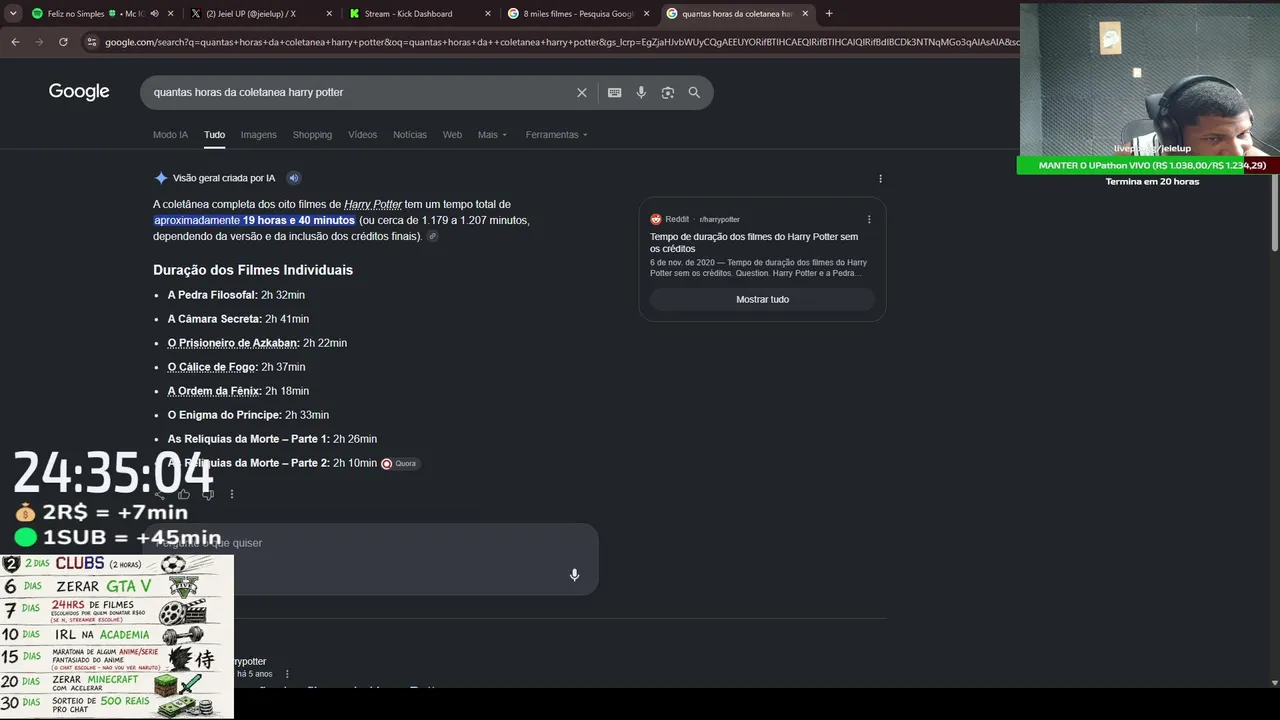
Task: Click the Mostrar tudo button
Action: tap(762, 300)
